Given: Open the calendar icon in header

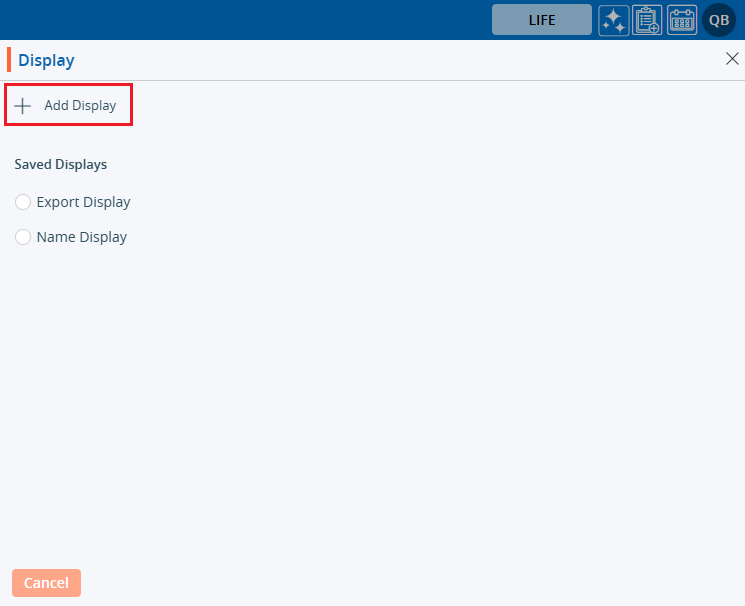Looking at the screenshot, I should coord(682,20).
